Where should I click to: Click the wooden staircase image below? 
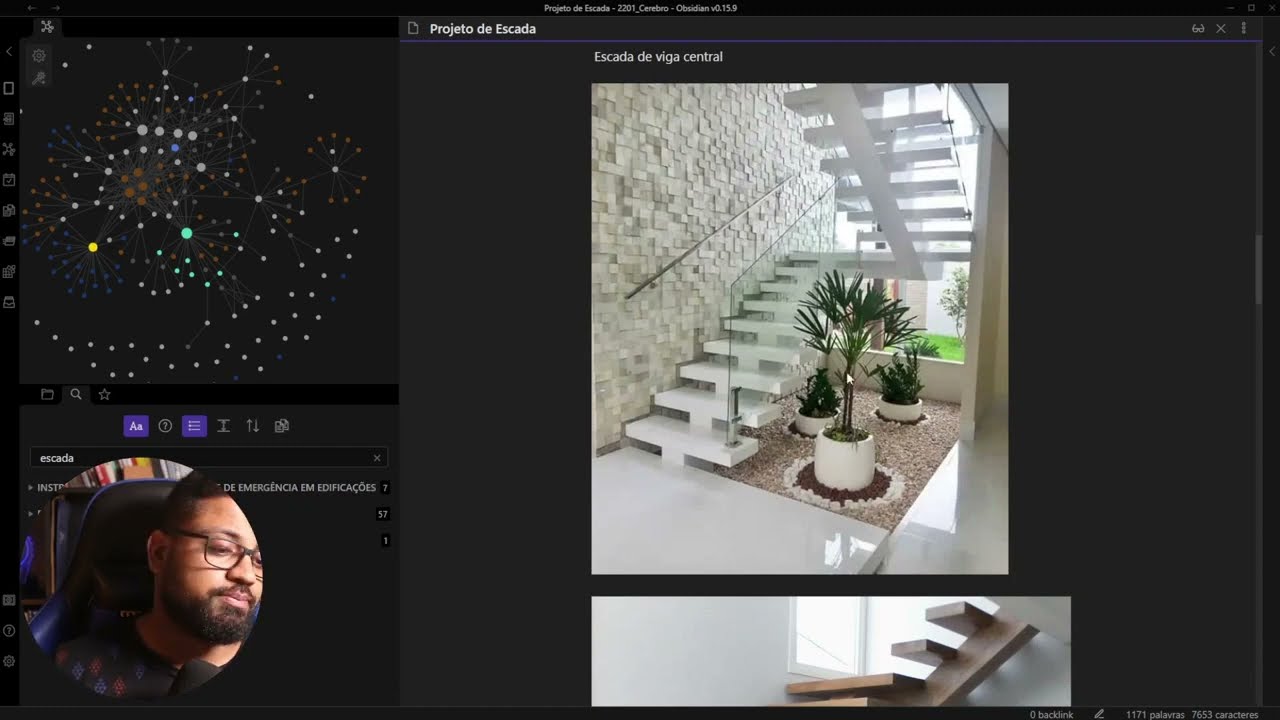[831, 652]
